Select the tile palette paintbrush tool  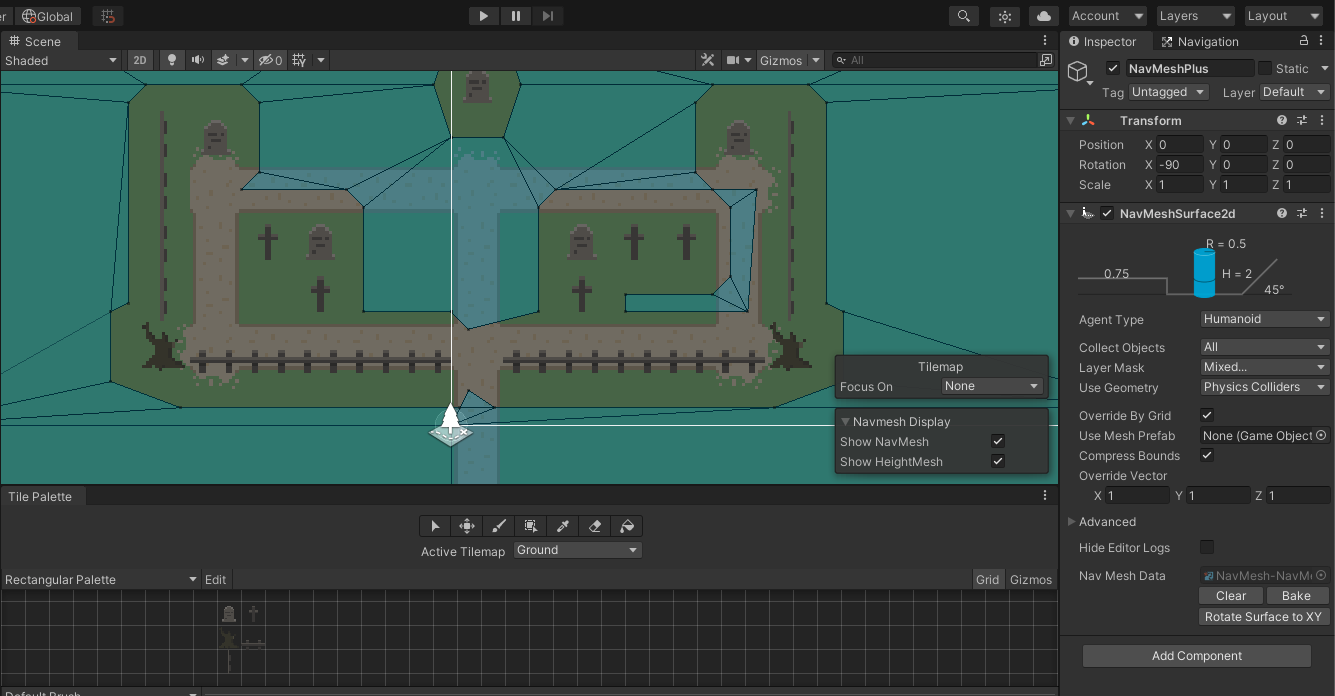499,526
